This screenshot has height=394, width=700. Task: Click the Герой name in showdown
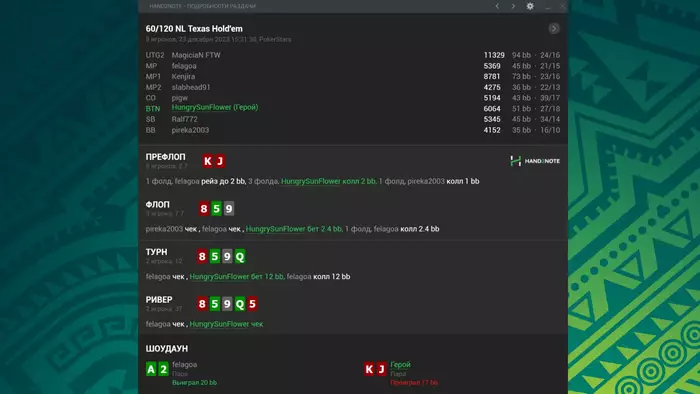coord(400,365)
